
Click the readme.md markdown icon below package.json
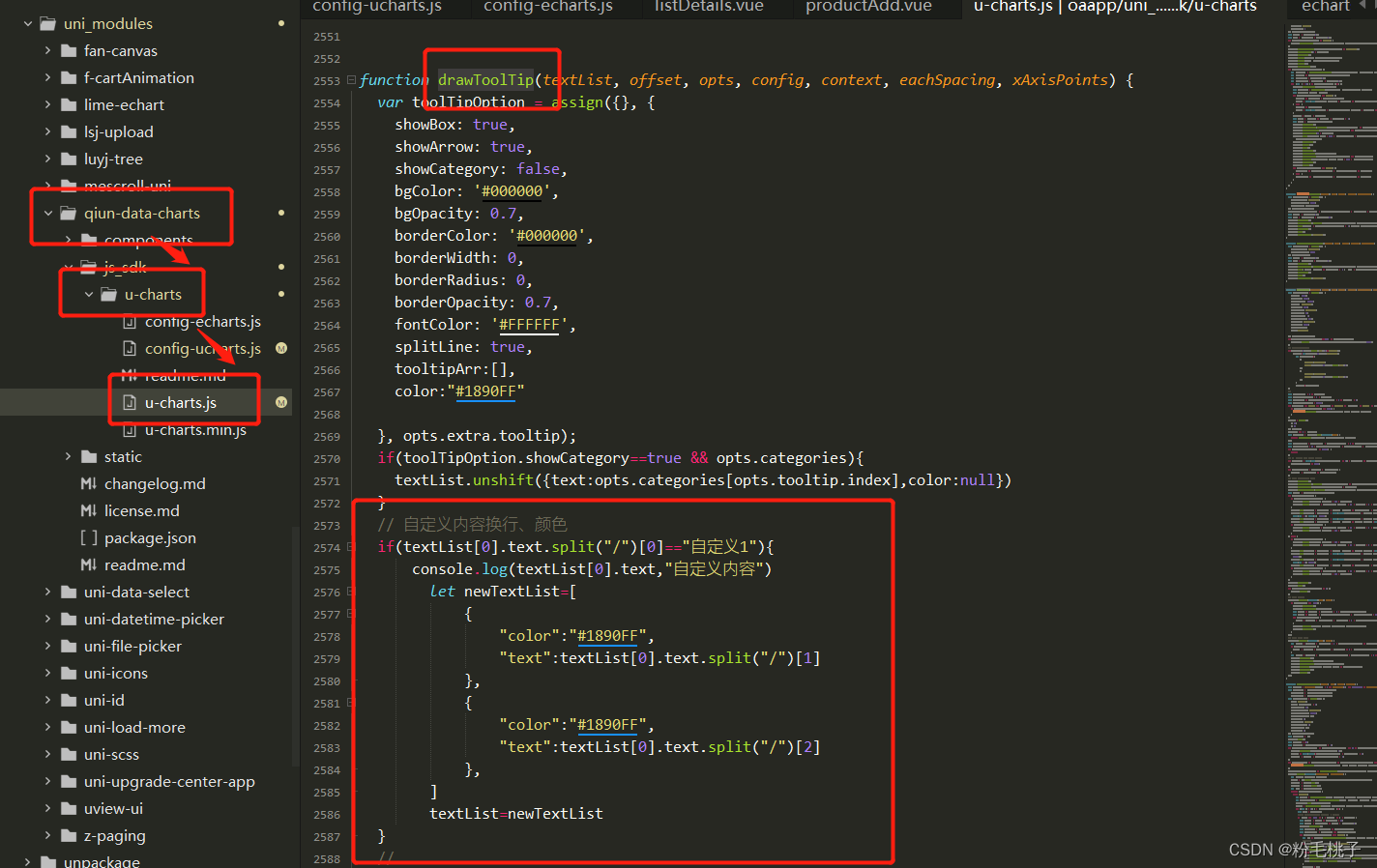(x=89, y=564)
